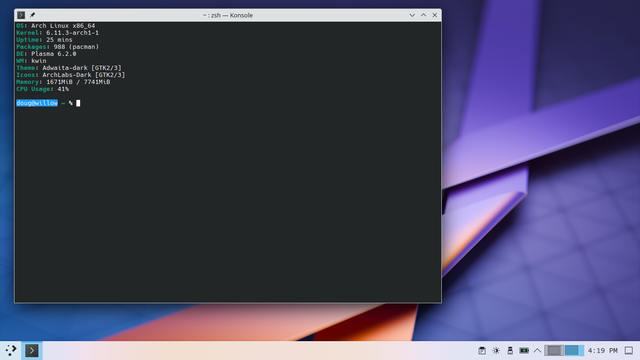Open the clock showing 4:19 PM

click(602, 351)
